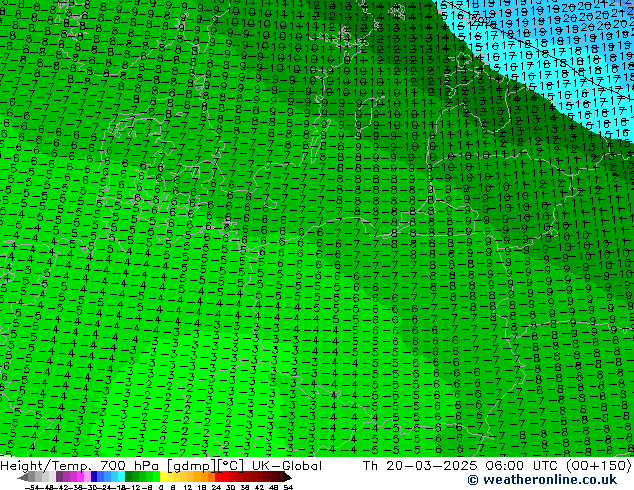
Task: Click the copyright symbol before weatheronline
Action: (x=473, y=480)
